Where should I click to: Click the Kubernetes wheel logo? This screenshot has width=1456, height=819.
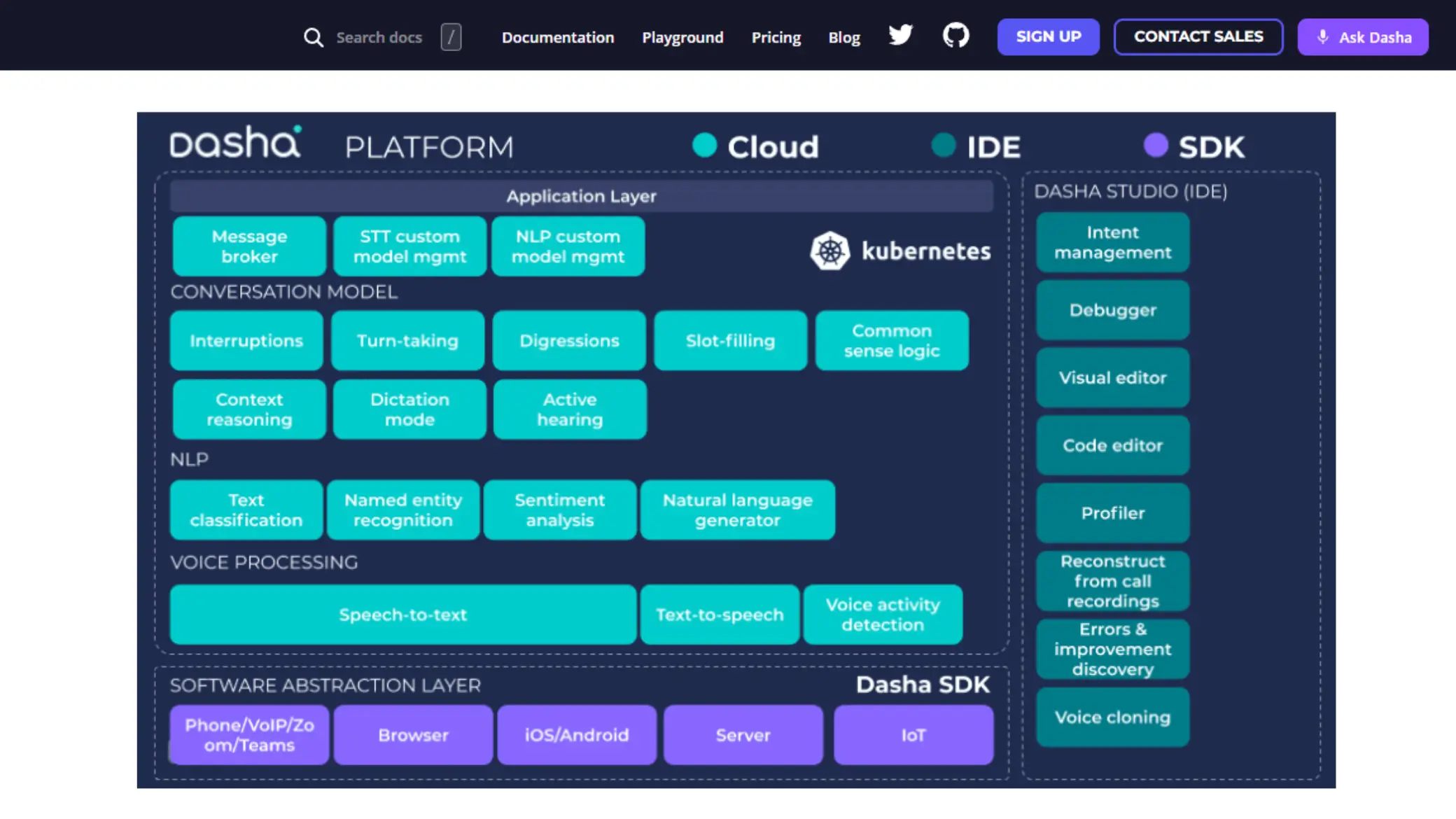829,251
